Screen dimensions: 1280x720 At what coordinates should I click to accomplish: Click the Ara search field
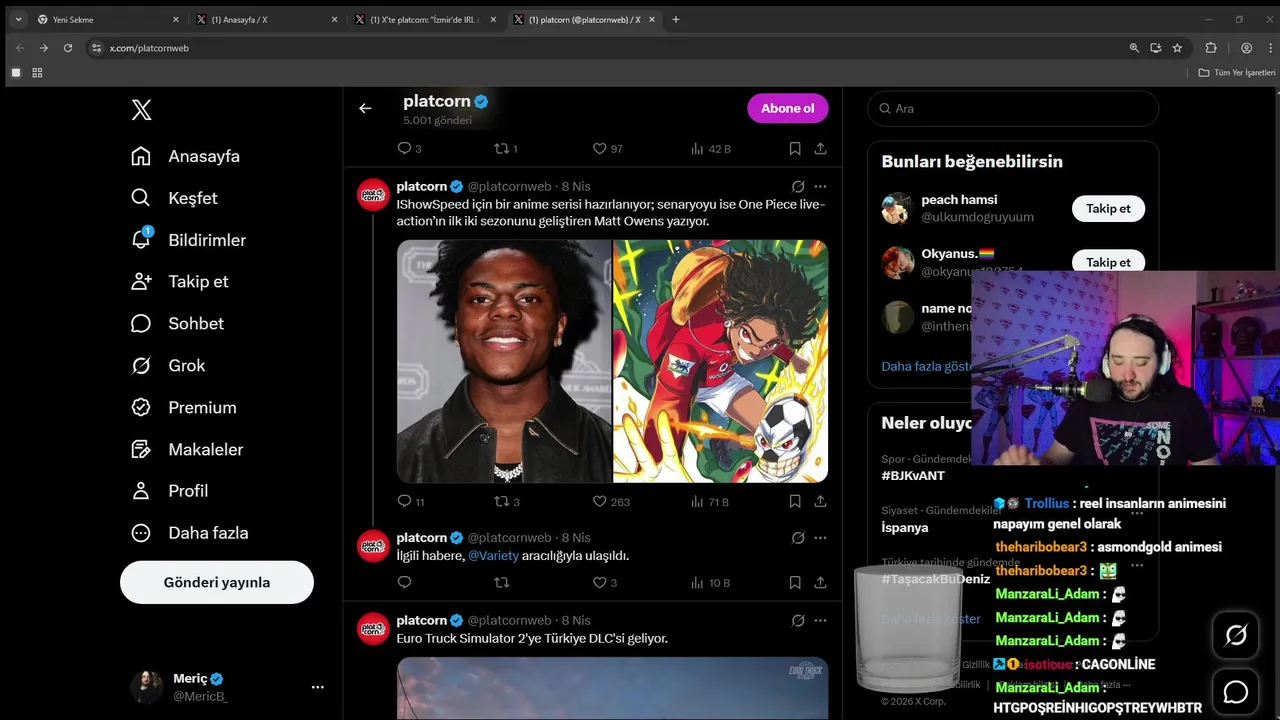pos(1013,108)
